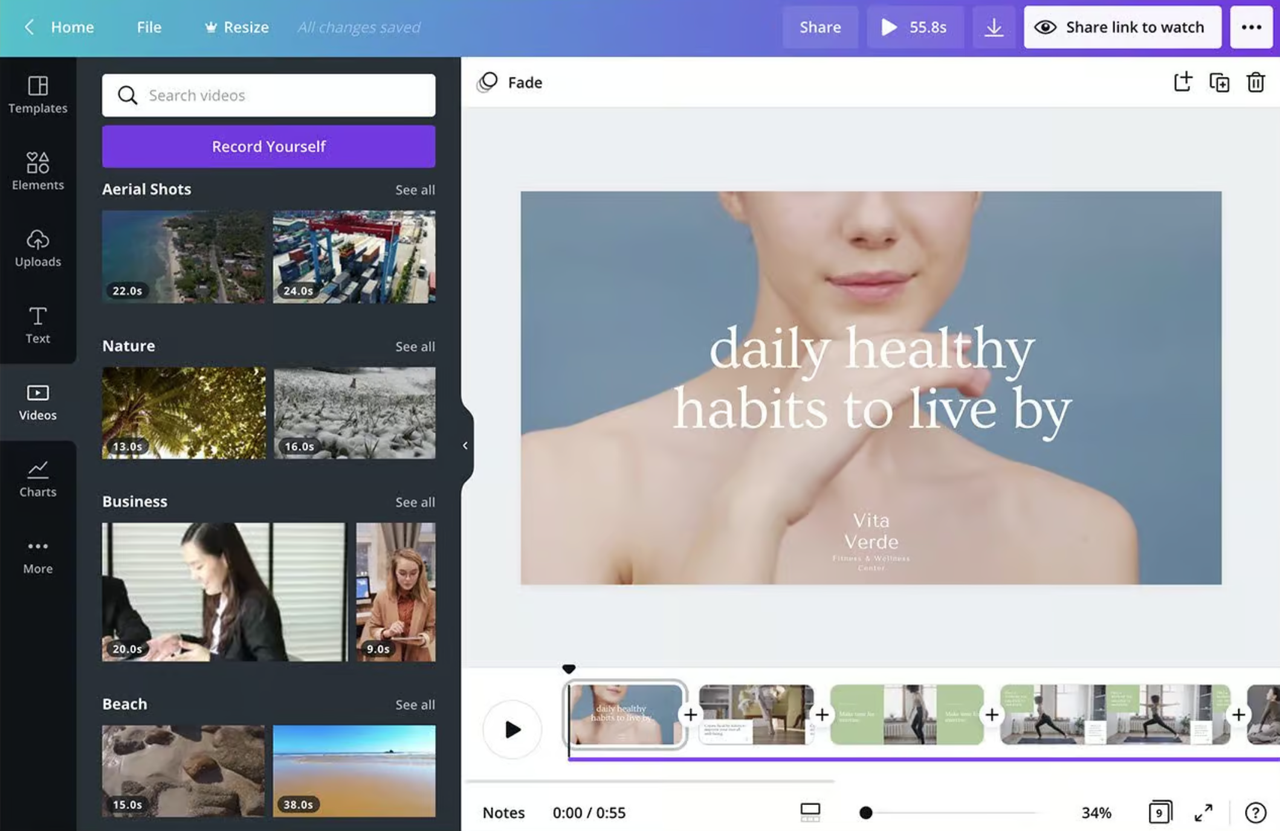
Task: Toggle the timeline thumbnail view
Action: pos(810,812)
